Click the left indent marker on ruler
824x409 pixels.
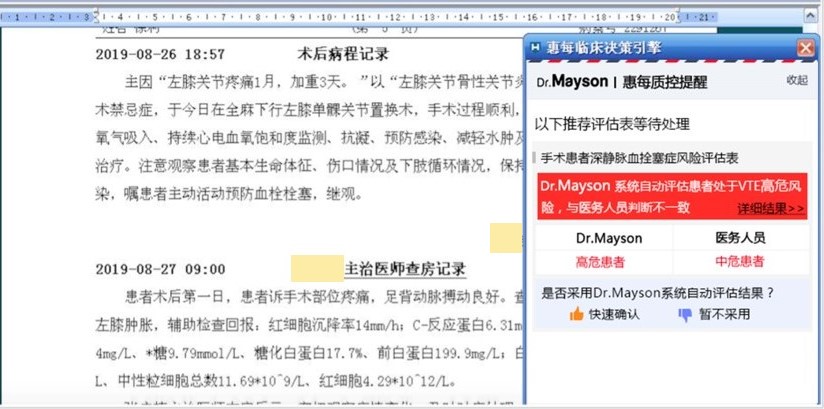point(96,17)
